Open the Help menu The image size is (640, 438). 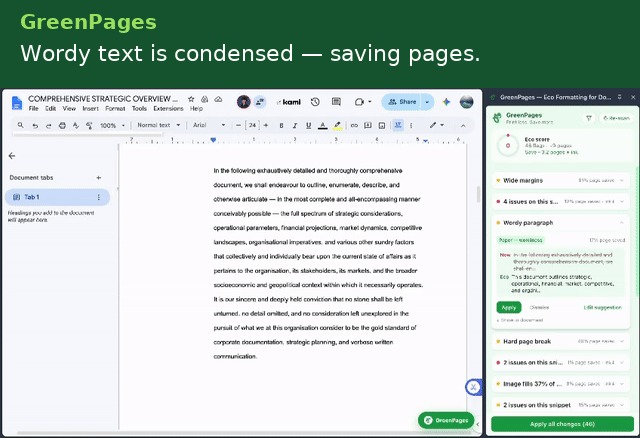196,109
